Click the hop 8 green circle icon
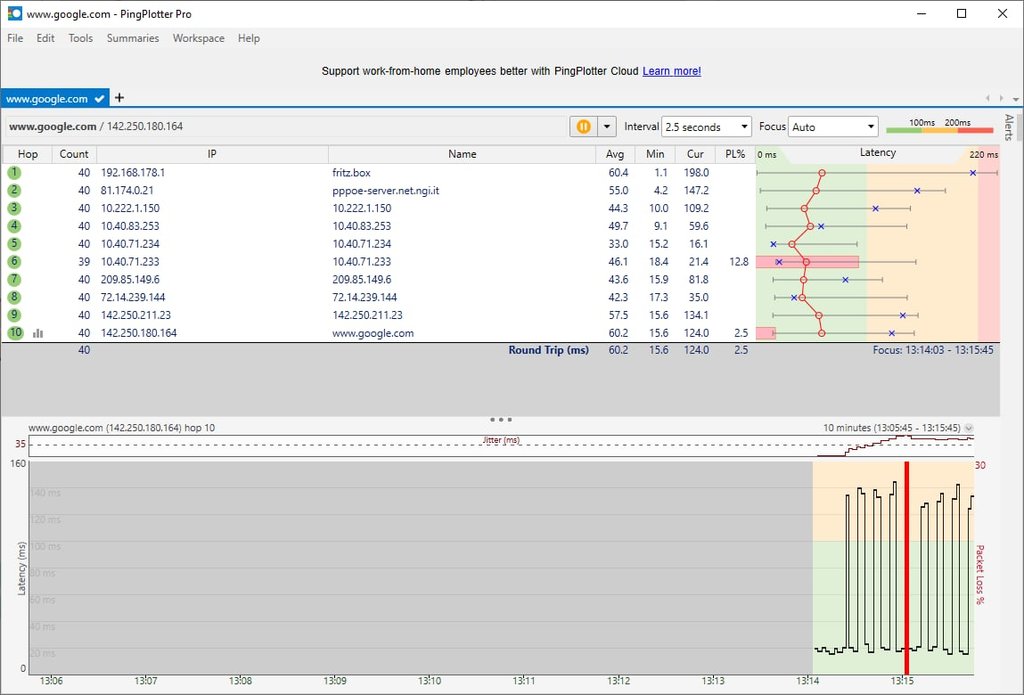This screenshot has height=695, width=1024. (14, 297)
